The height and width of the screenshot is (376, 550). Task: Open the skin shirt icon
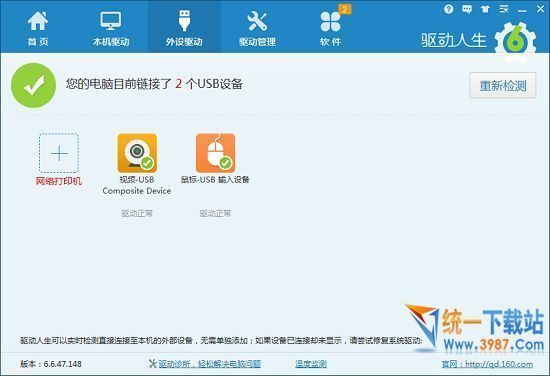(485, 9)
